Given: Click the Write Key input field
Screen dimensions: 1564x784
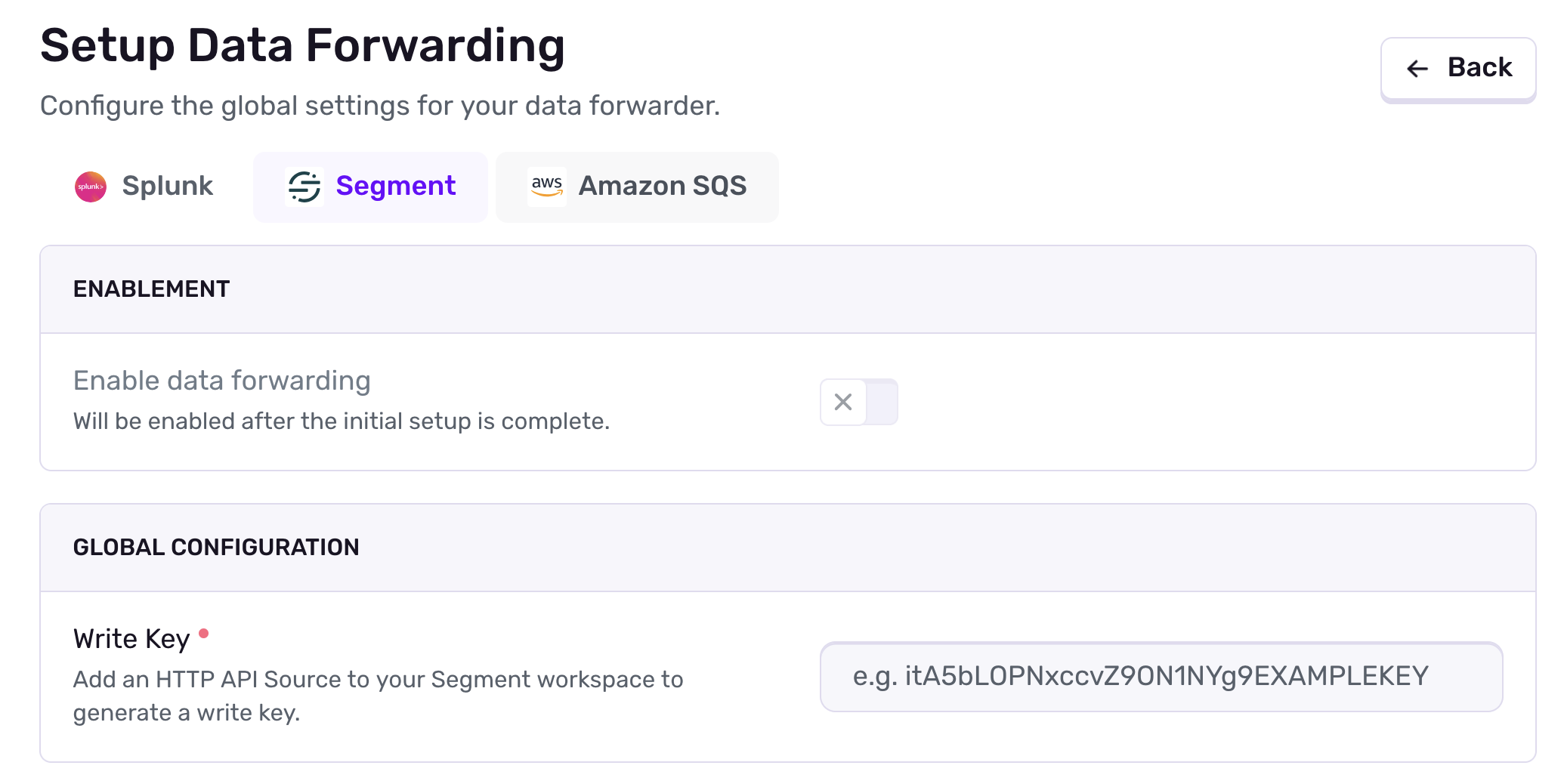Looking at the screenshot, I should pos(1161,677).
